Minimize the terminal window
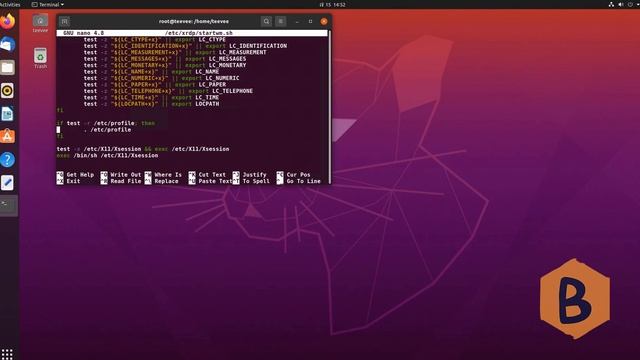Screen dimensions: 640x360 [x=297, y=21]
